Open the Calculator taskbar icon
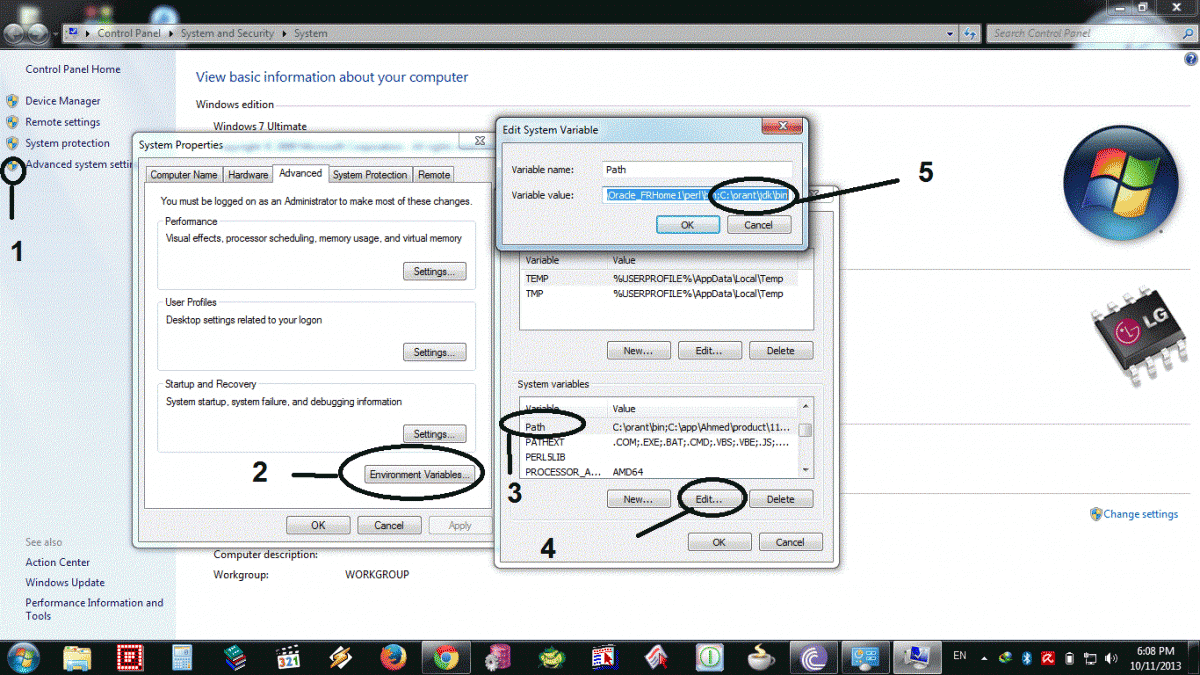Image resolution: width=1200 pixels, height=675 pixels. [x=182, y=657]
